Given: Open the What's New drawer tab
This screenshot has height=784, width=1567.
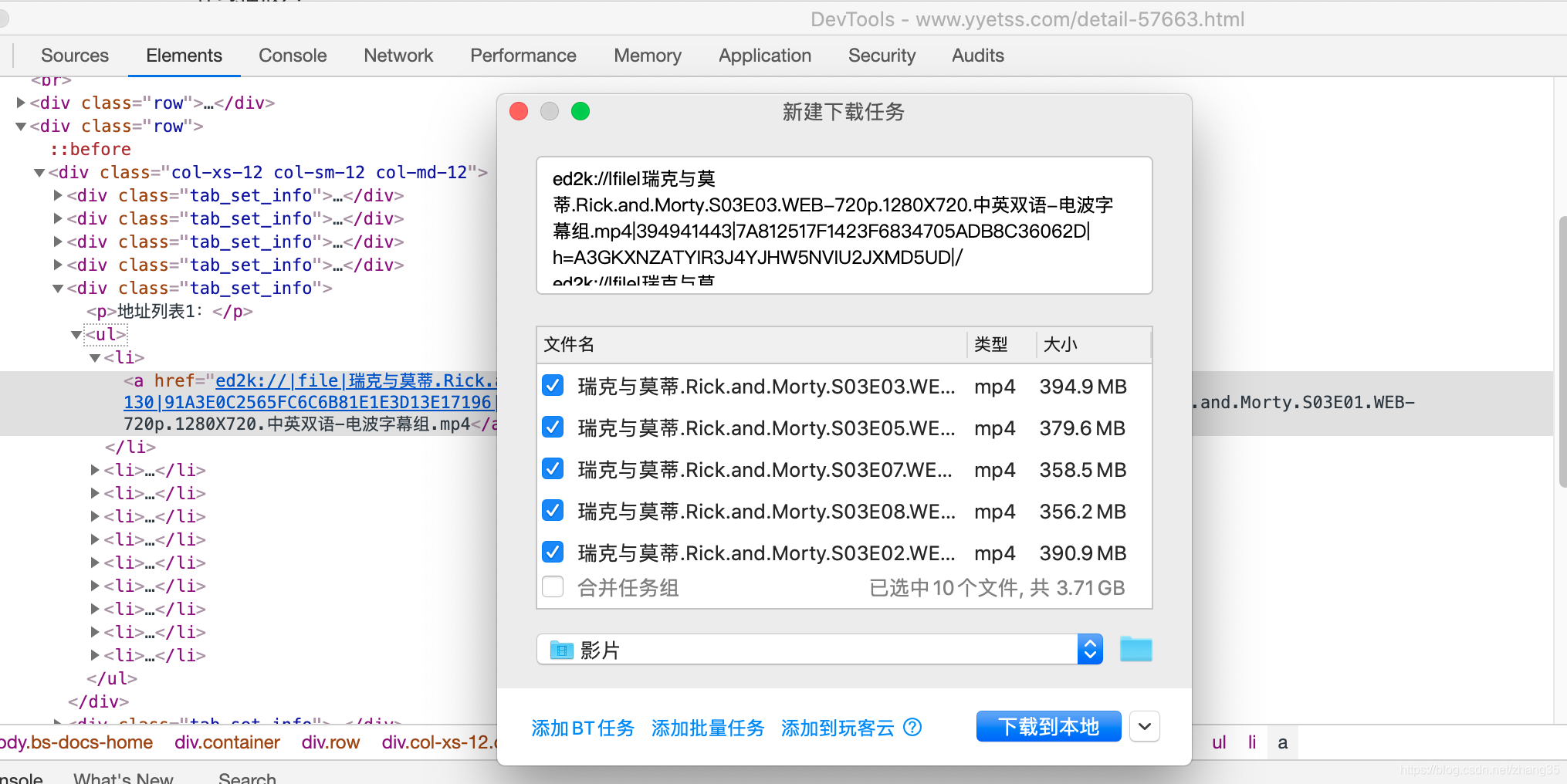Looking at the screenshot, I should tap(124, 778).
